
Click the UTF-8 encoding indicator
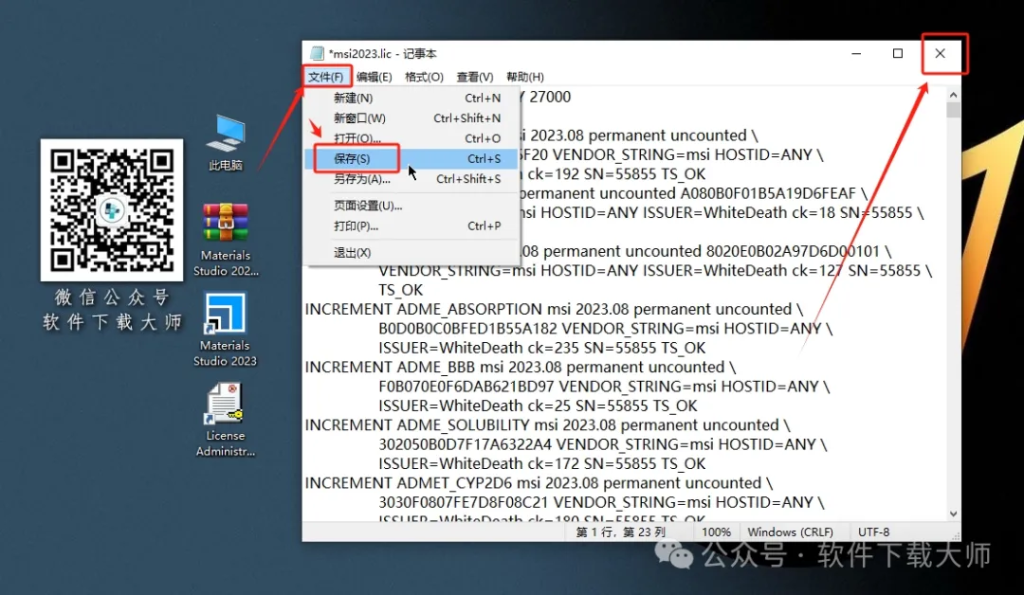tap(874, 531)
